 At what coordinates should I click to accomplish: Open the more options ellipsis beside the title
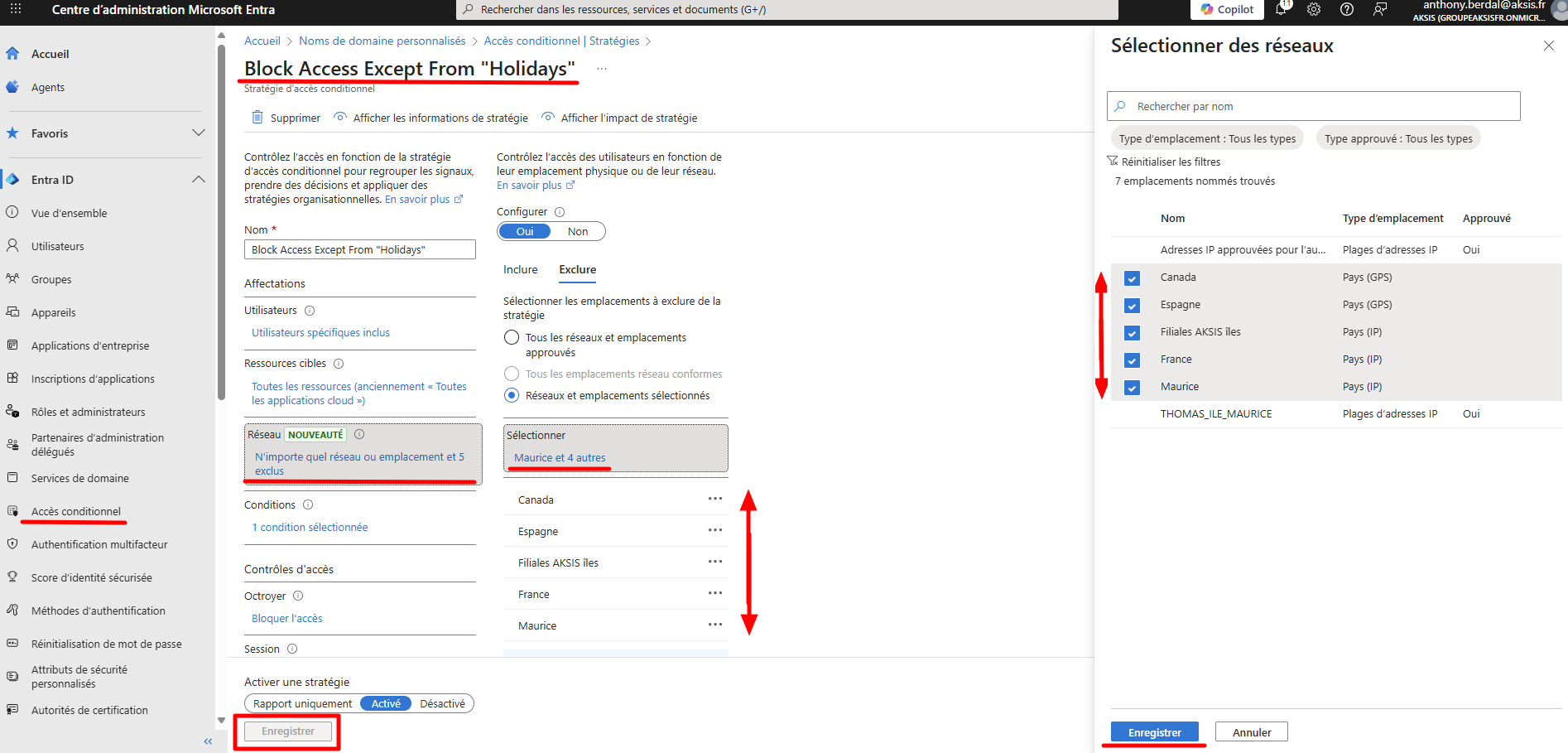tap(602, 69)
